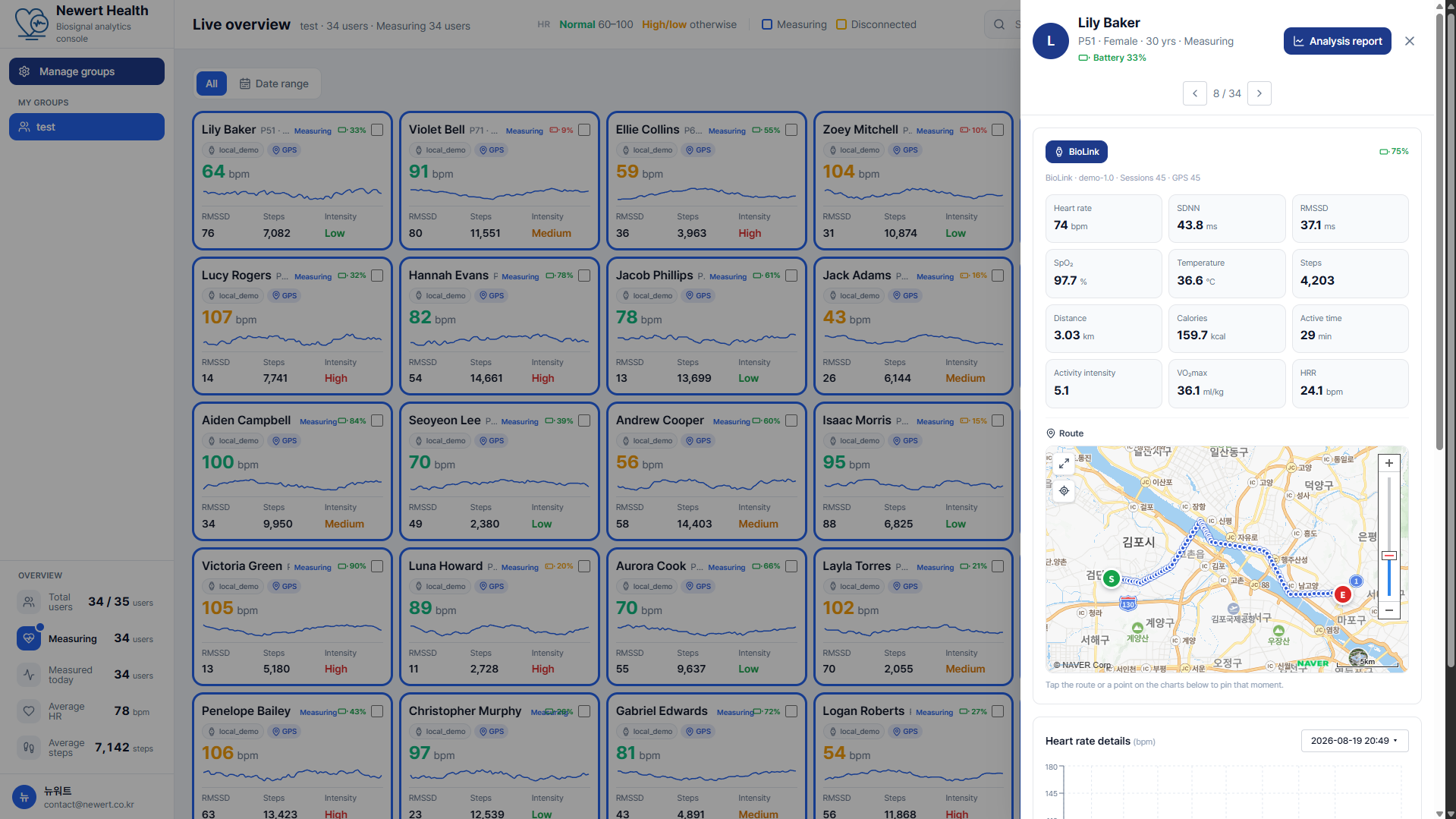Zoom in on the route map
The width and height of the screenshot is (1456, 819).
[x=1389, y=463]
